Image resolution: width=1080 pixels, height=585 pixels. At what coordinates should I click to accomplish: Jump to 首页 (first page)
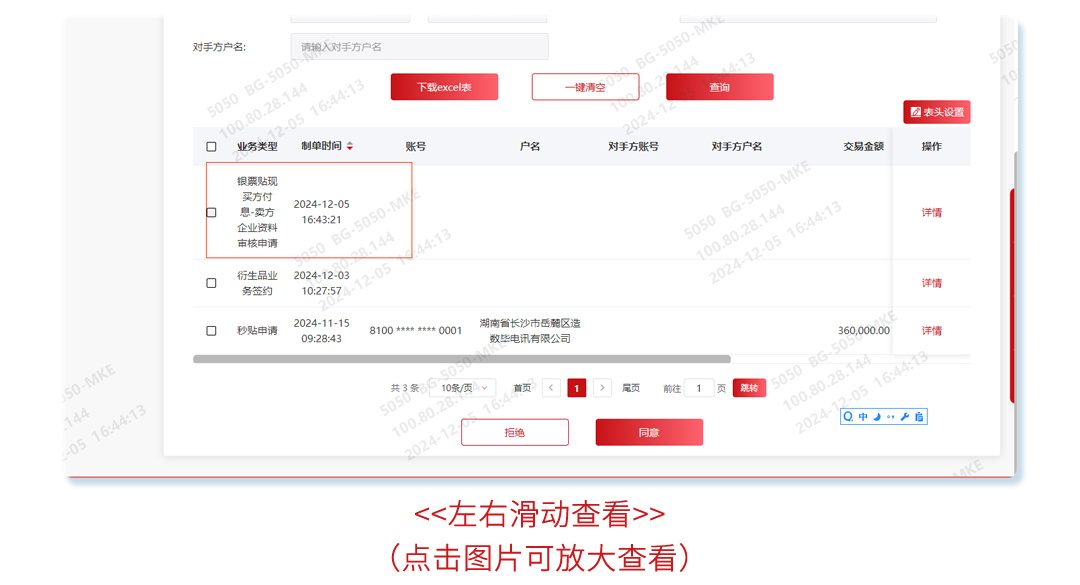tap(520, 387)
